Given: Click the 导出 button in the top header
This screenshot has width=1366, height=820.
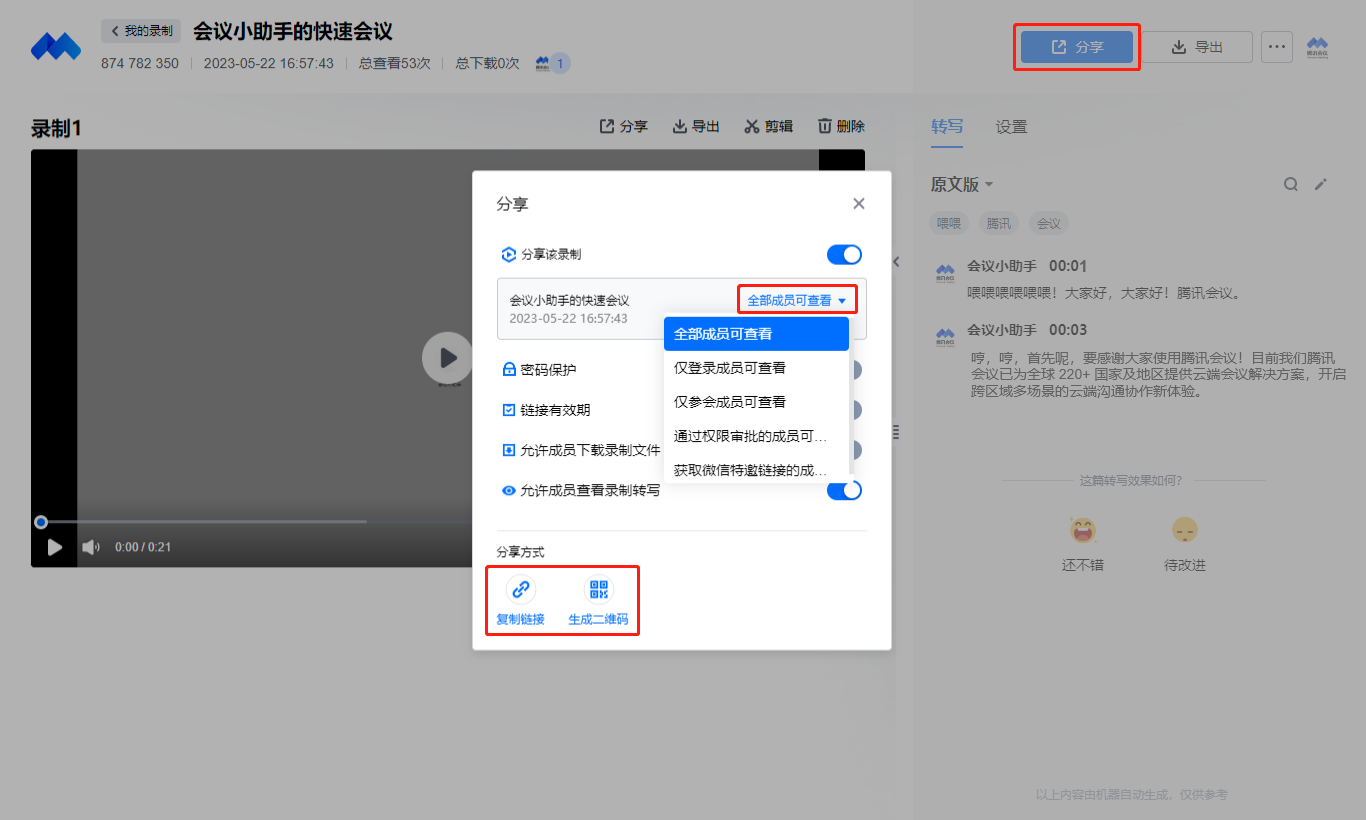Looking at the screenshot, I should coord(1197,47).
